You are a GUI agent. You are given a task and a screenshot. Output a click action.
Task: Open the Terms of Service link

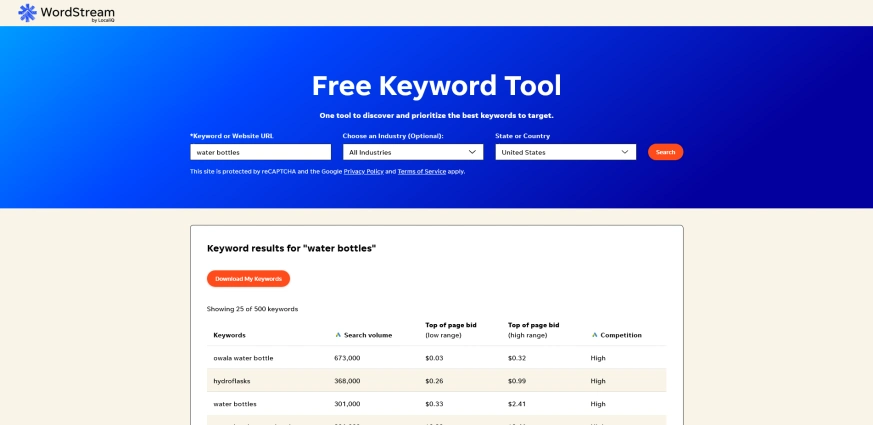[422, 171]
